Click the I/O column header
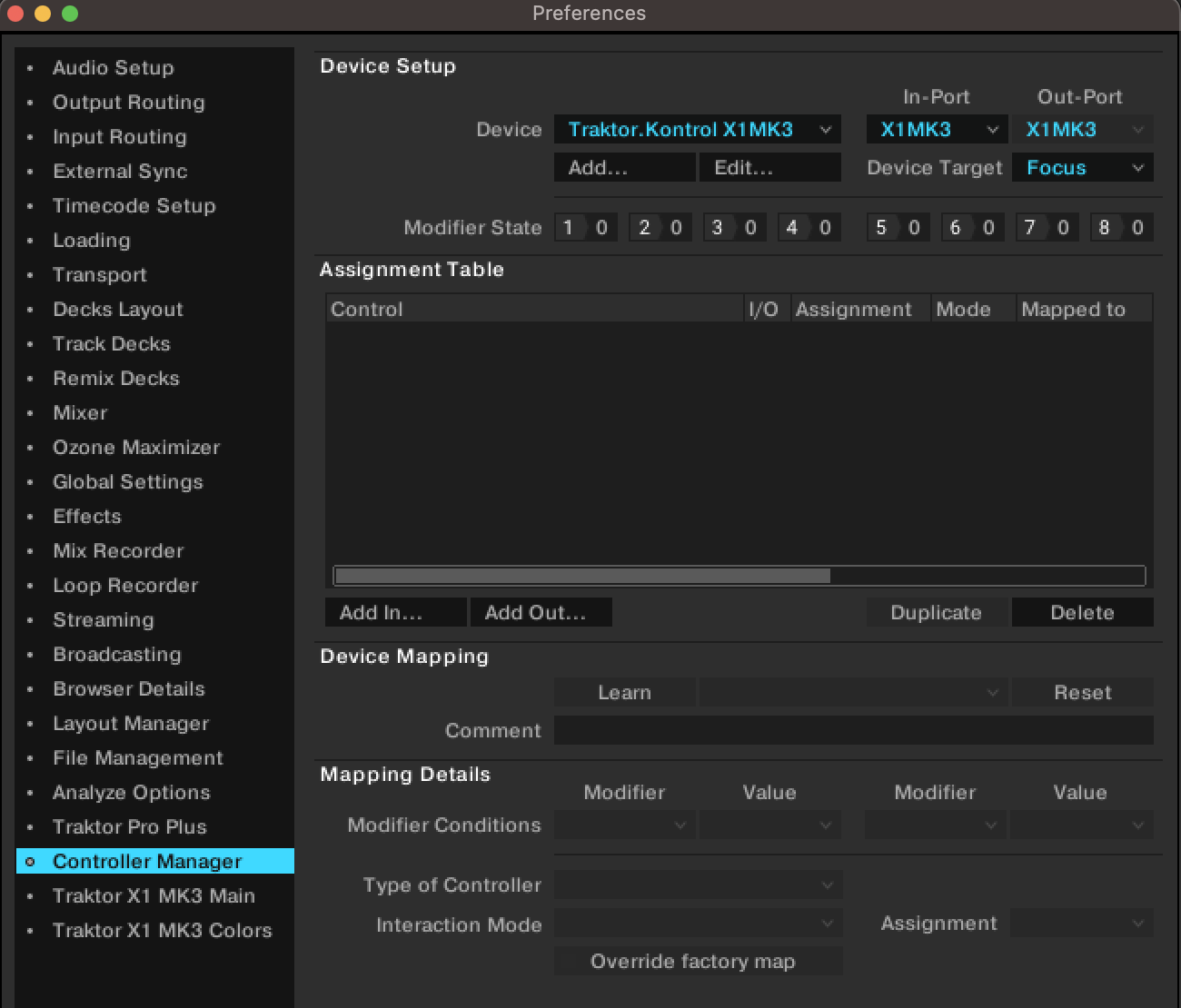Screen dimensions: 1181x1008 tap(767, 309)
